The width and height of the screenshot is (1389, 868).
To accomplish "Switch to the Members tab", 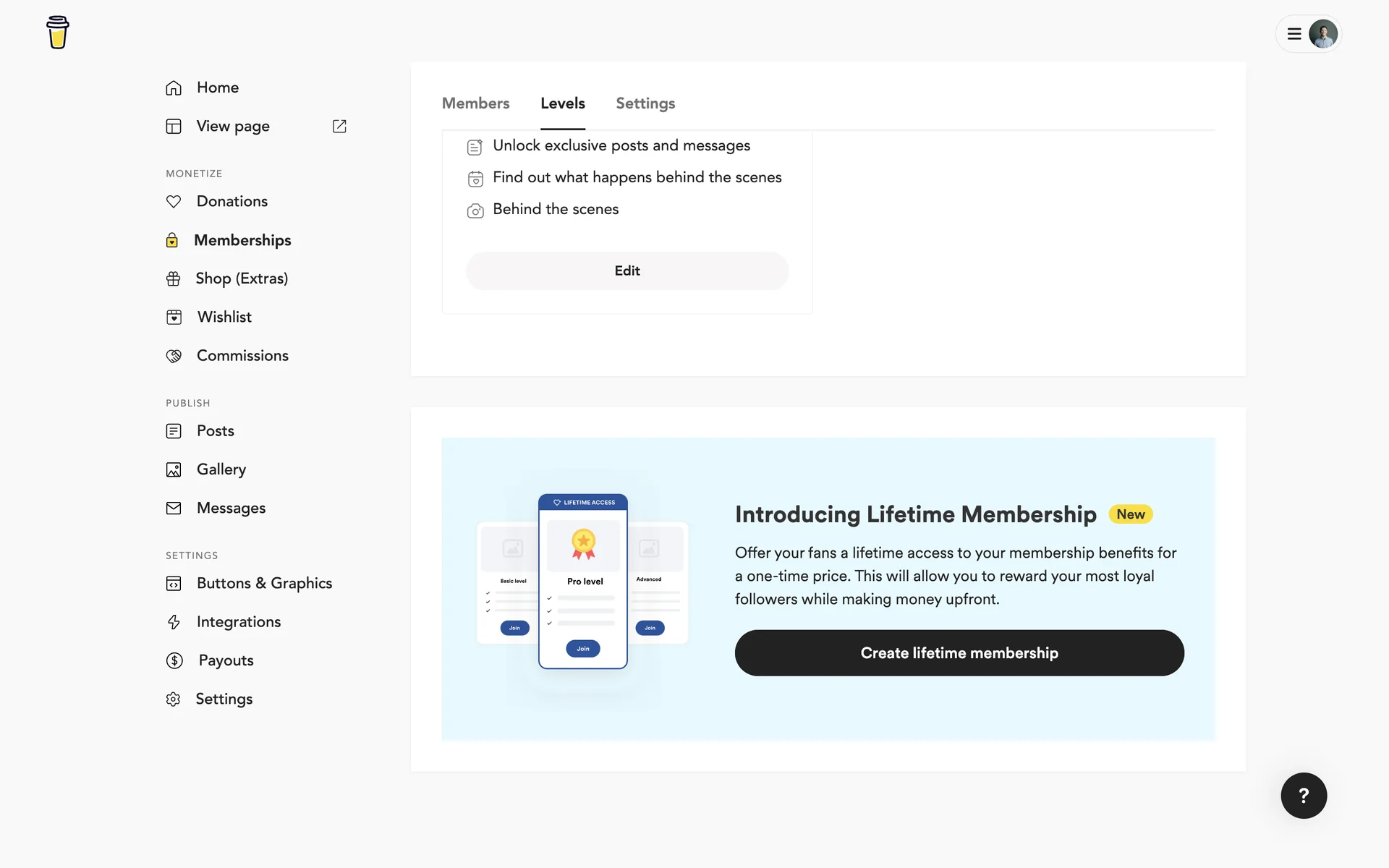I will 475,103.
